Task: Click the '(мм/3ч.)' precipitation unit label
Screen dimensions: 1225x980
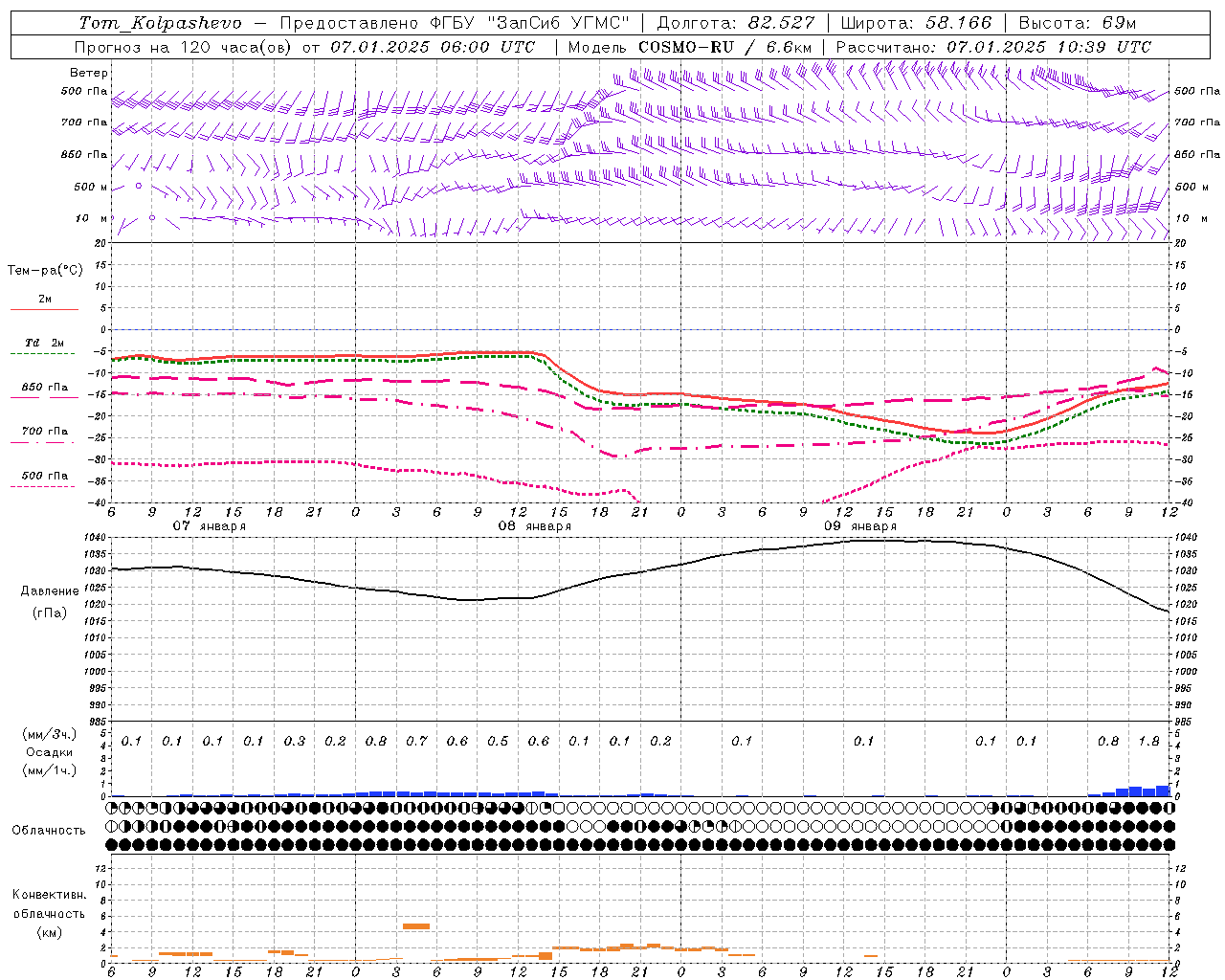Action: tap(49, 734)
